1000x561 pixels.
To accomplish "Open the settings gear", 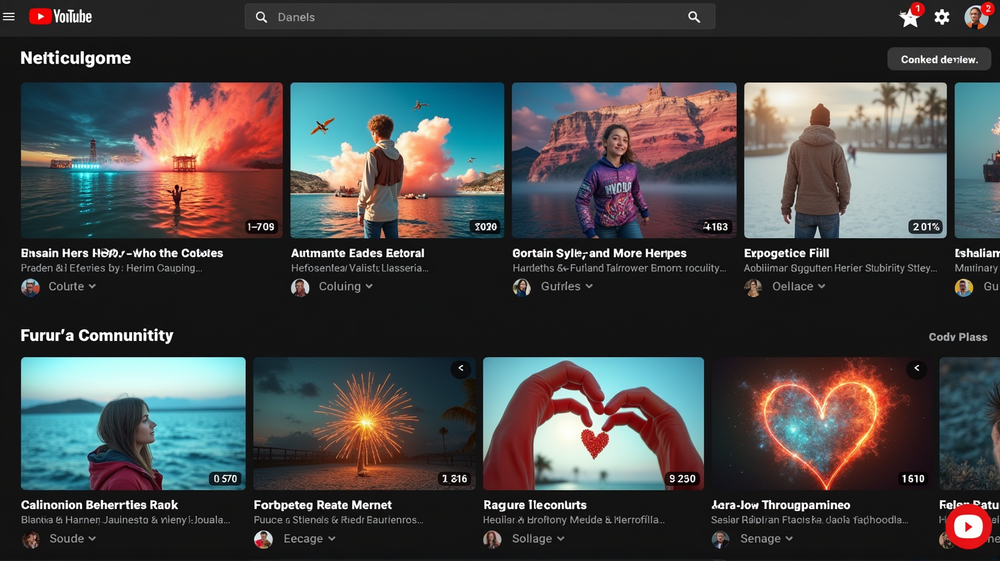I will [x=942, y=17].
